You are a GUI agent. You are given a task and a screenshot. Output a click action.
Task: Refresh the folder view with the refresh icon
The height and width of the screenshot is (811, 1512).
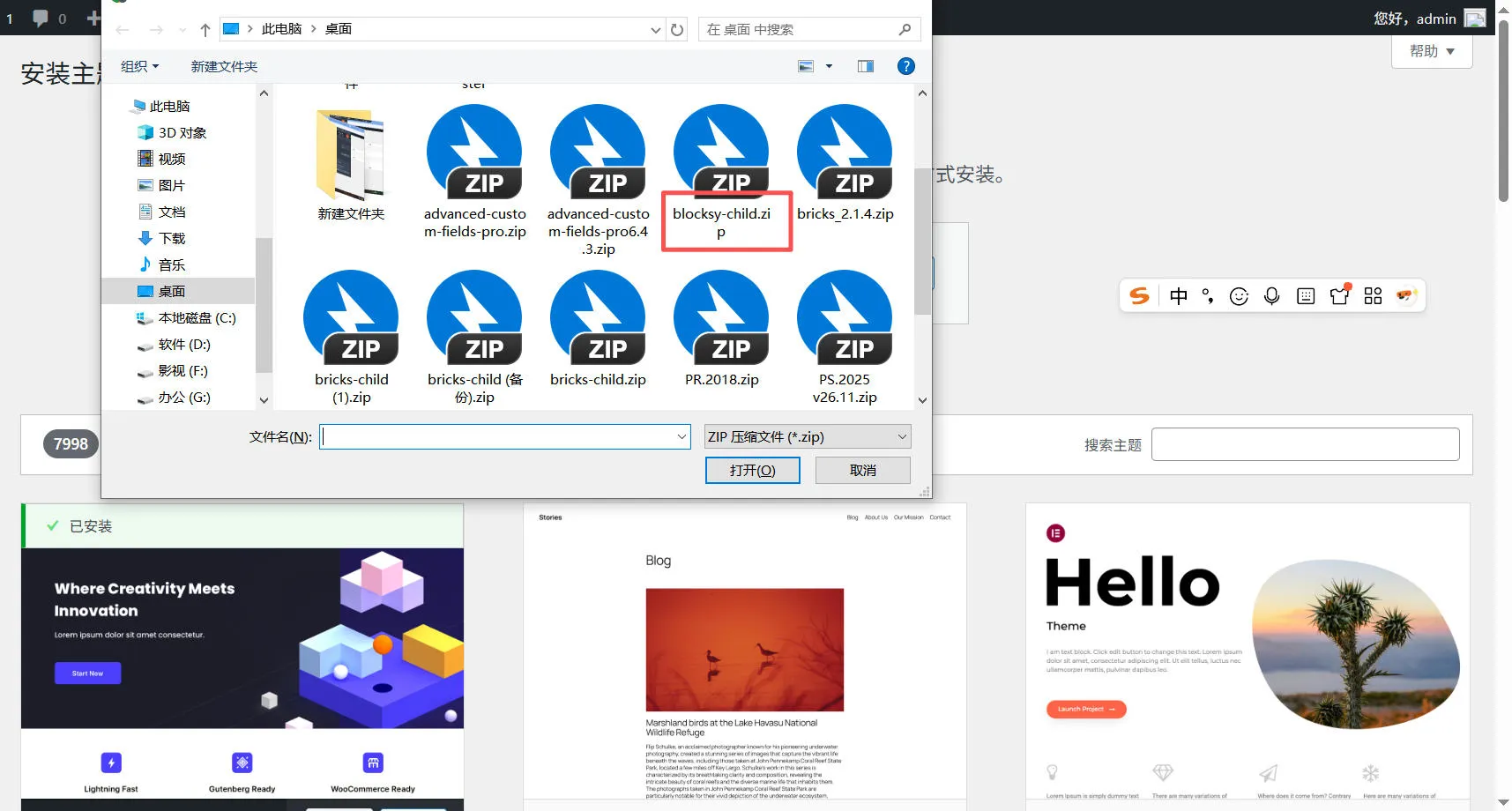tap(676, 29)
